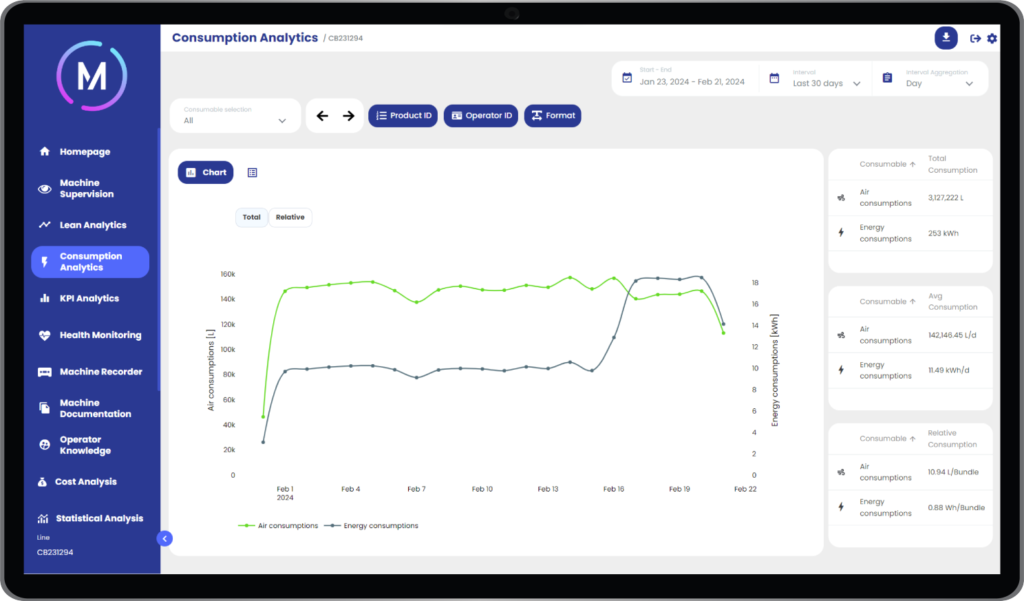The width and height of the screenshot is (1024, 601).
Task: Click the 253 kWh value
Action: pos(943,233)
